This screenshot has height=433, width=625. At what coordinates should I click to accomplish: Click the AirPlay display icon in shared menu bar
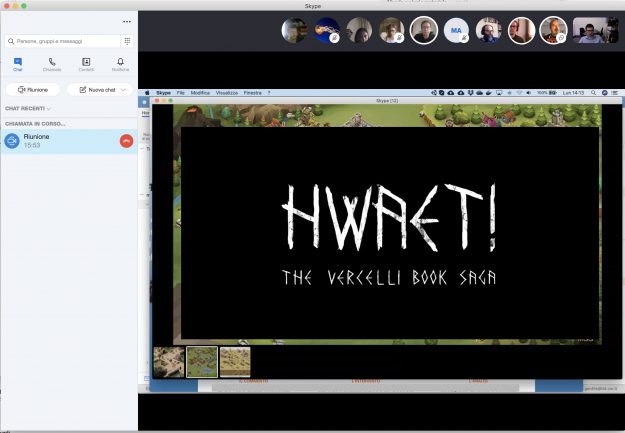pos(499,93)
